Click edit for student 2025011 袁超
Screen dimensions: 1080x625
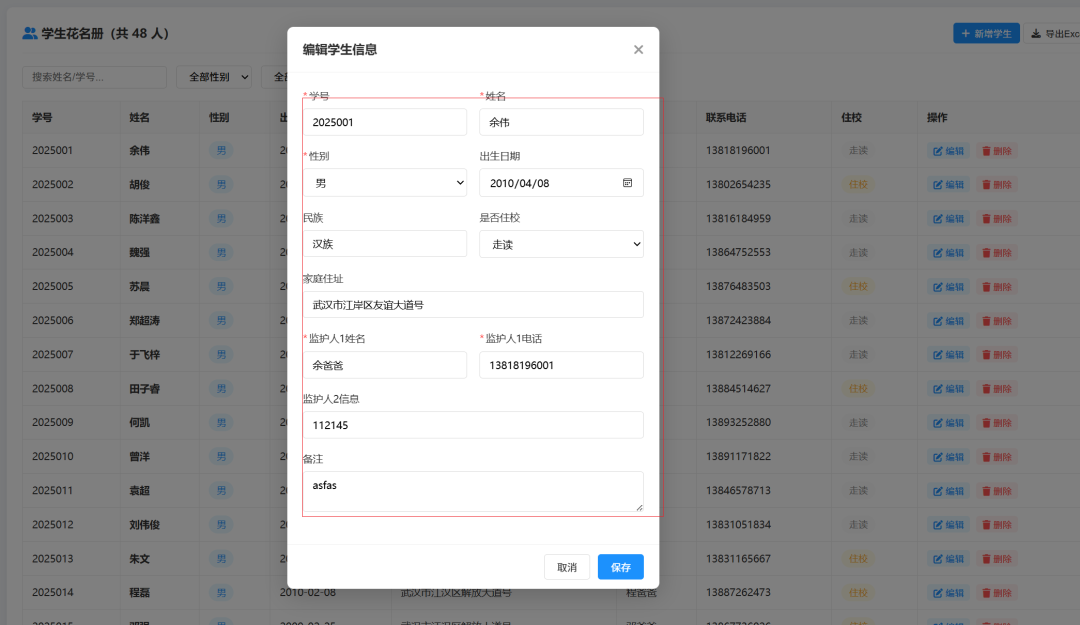click(x=948, y=491)
